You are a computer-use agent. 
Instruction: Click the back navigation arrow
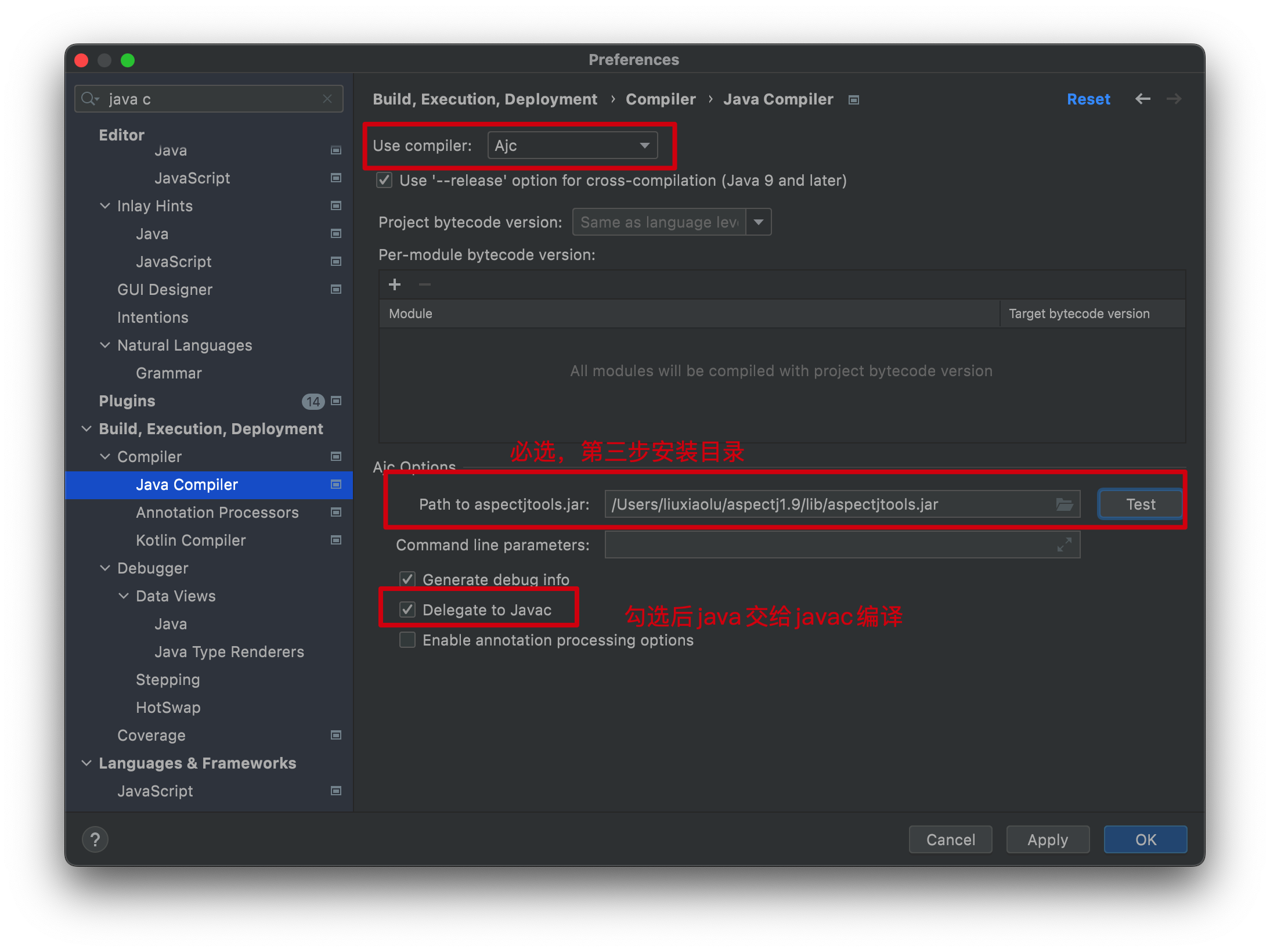tap(1142, 99)
